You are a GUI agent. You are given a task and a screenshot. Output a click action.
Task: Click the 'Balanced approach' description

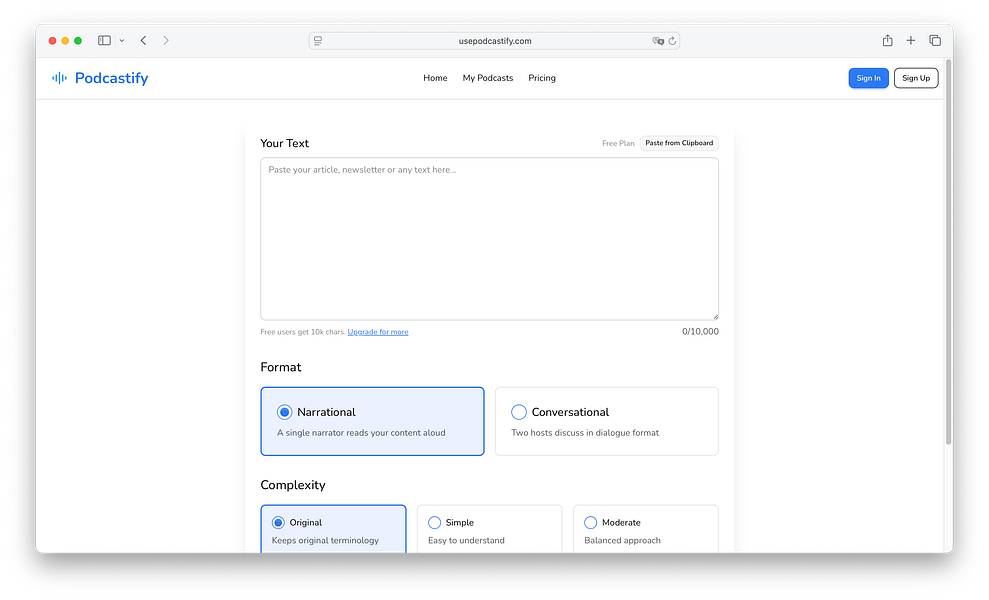[623, 541]
